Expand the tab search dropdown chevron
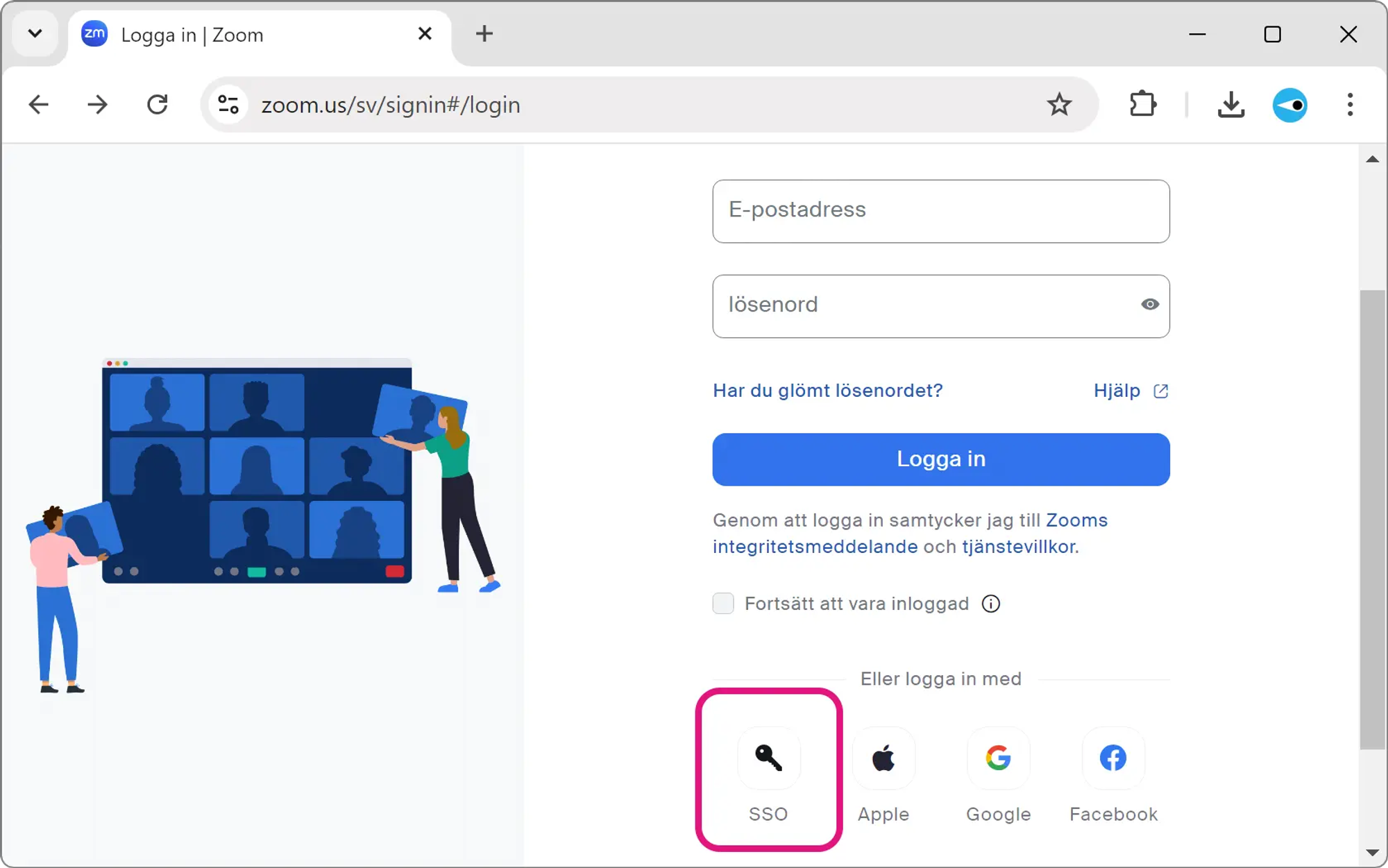The image size is (1388, 868). [35, 33]
